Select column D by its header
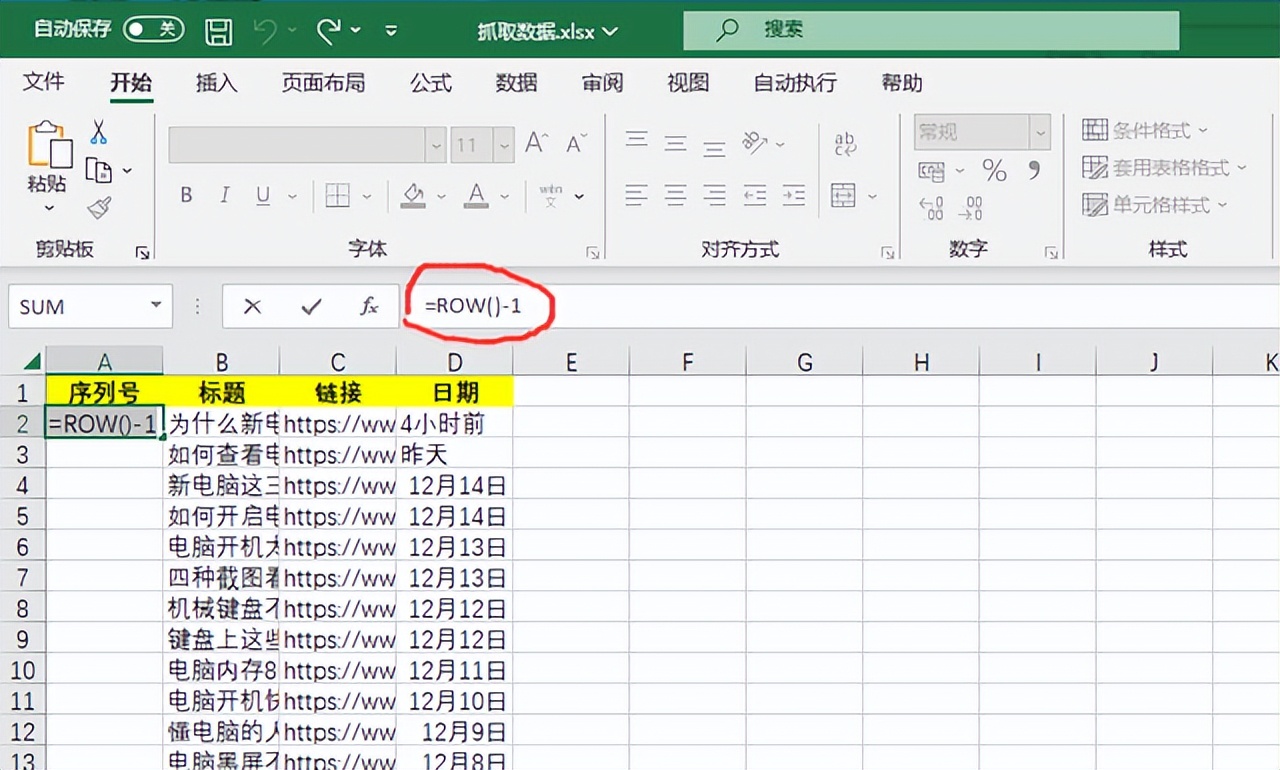The width and height of the screenshot is (1280, 770). (x=455, y=361)
